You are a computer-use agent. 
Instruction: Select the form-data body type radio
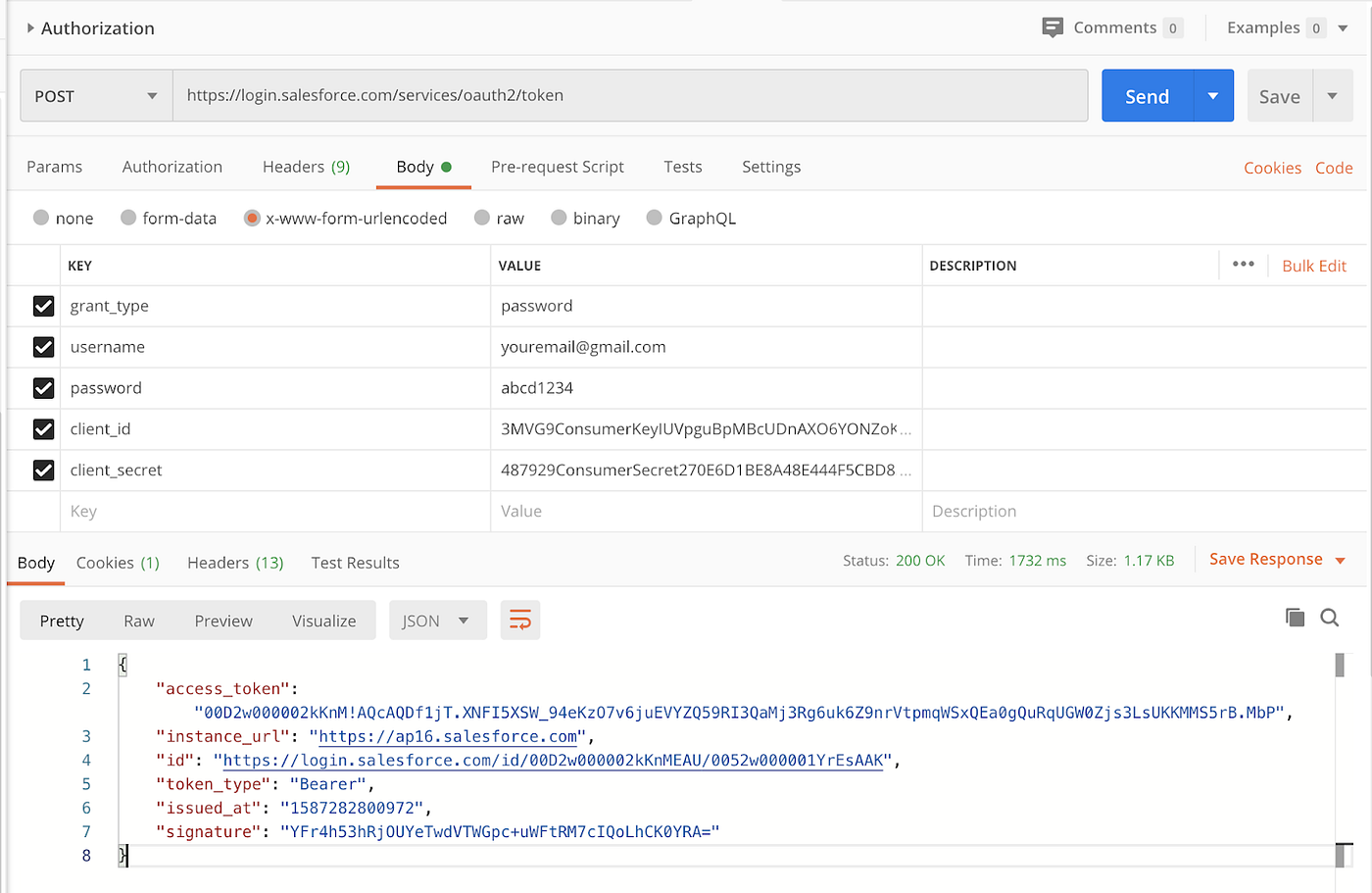tap(128, 218)
